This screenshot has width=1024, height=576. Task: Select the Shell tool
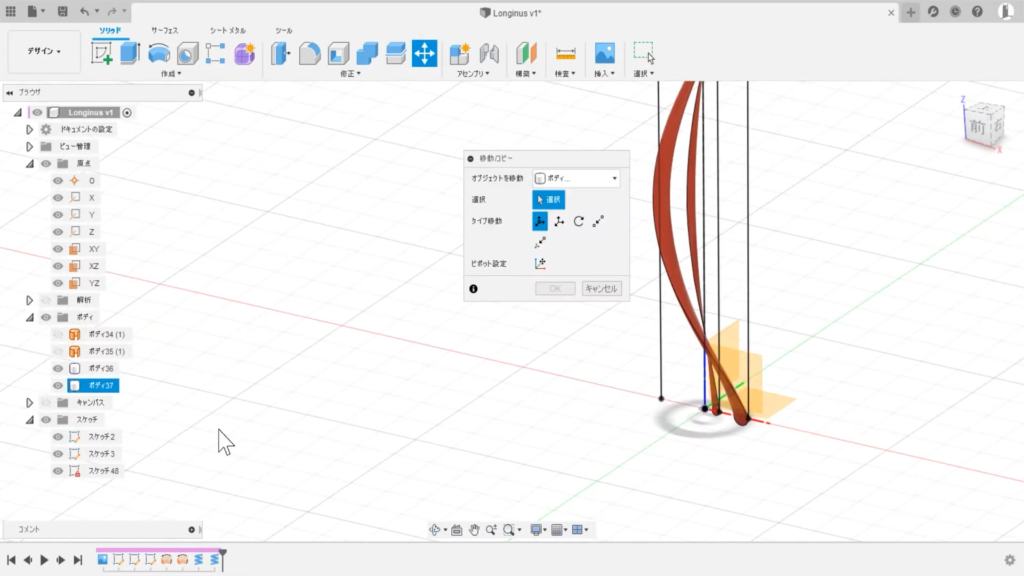click(x=338, y=54)
